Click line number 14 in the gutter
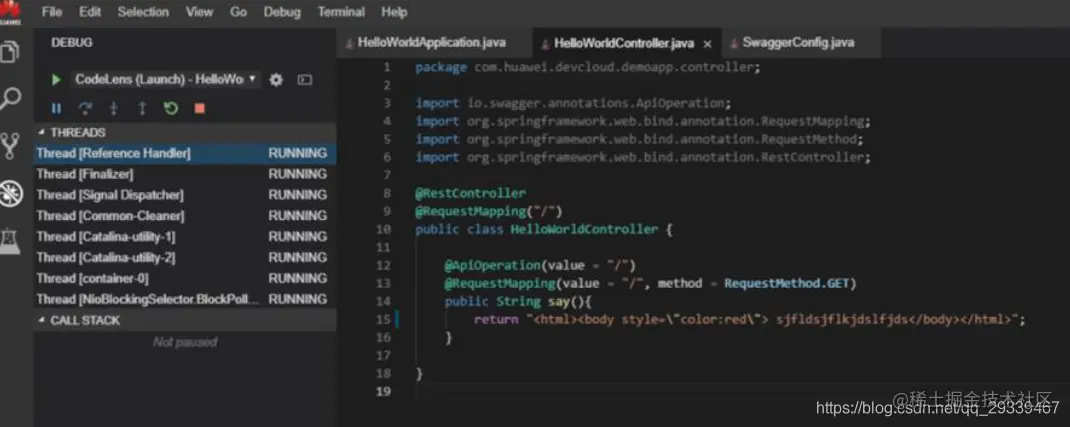Image resolution: width=1070 pixels, height=427 pixels. [384, 301]
